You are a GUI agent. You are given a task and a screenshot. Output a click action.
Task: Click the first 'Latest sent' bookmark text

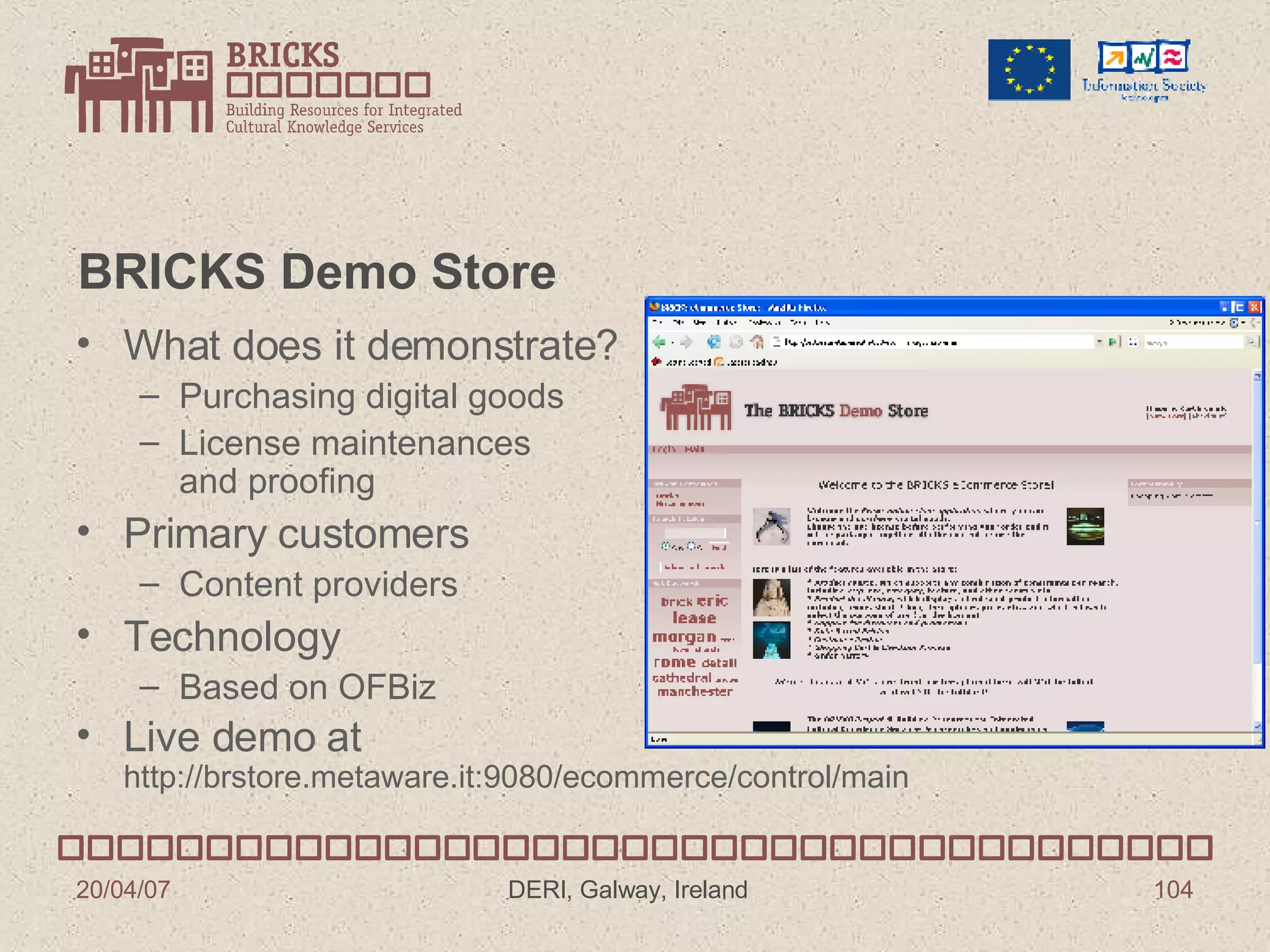tap(688, 362)
